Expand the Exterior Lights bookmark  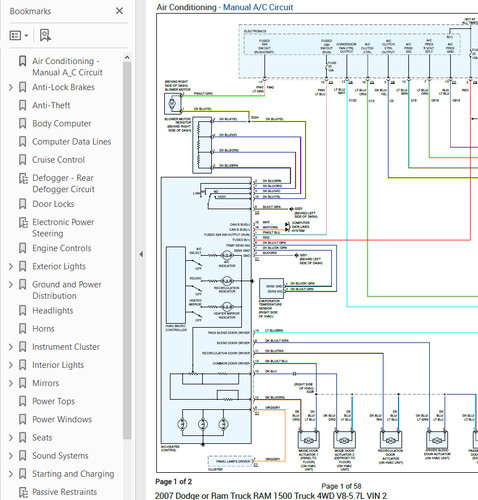pos(11,266)
